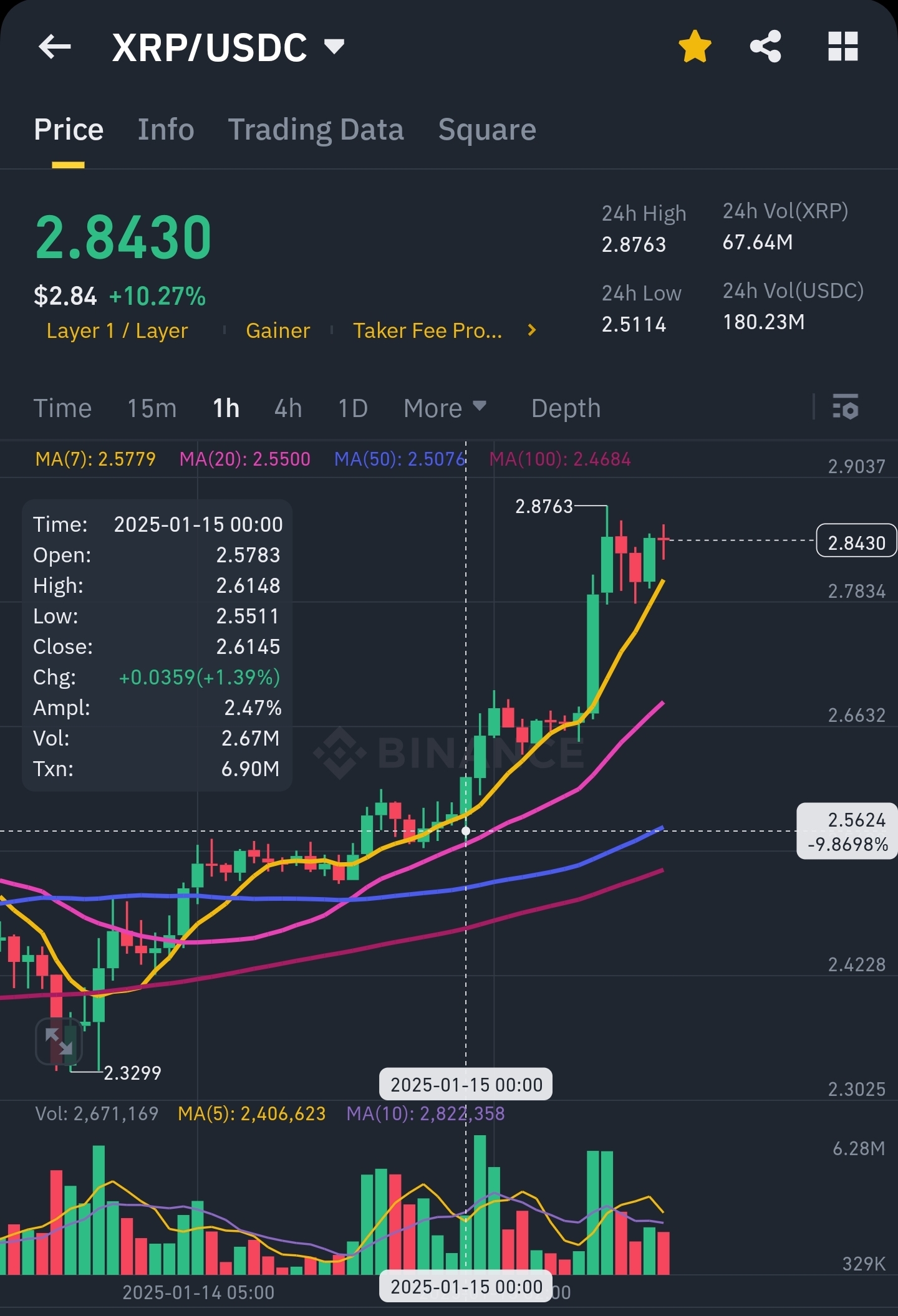Tap the Vol: 2.67M row in candle tooltip
This screenshot has width=898, height=1316.
[157, 738]
